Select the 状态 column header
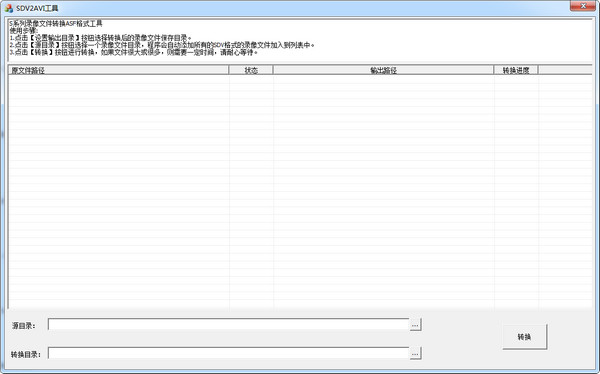This screenshot has width=600, height=374. [x=251, y=70]
